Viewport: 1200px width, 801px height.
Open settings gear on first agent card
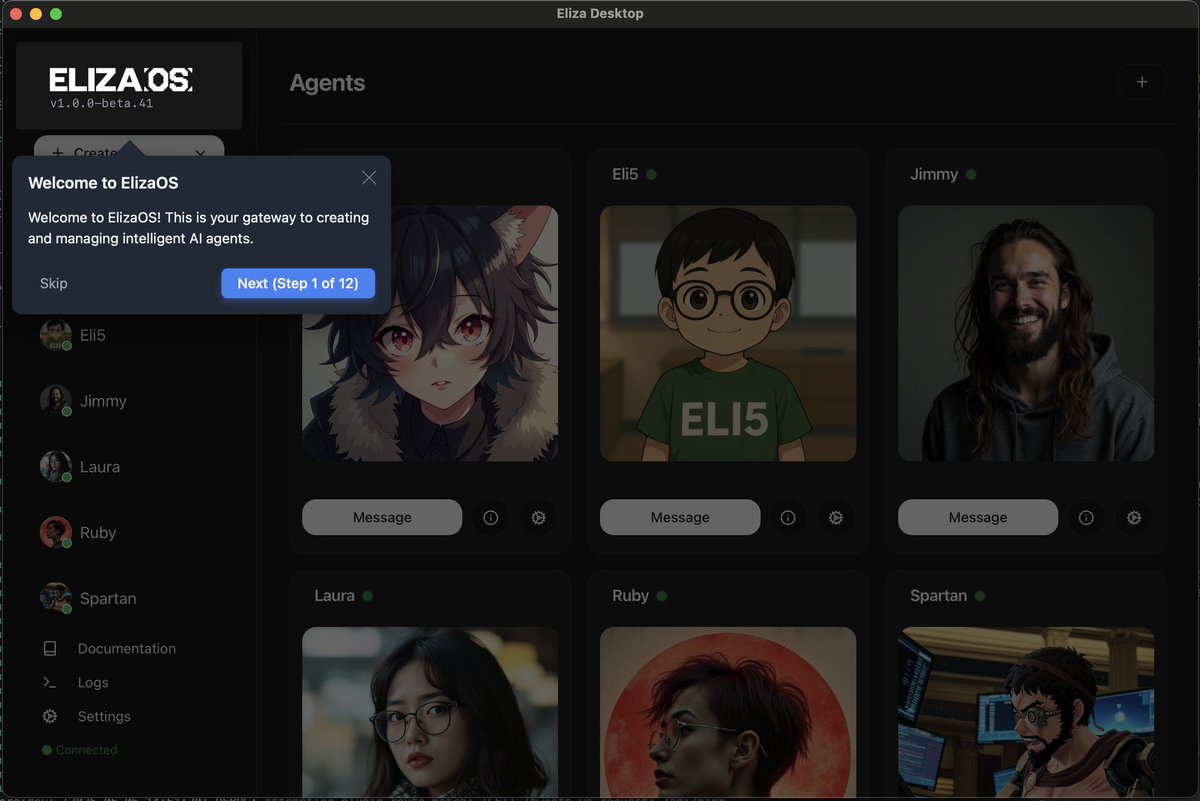[538, 518]
